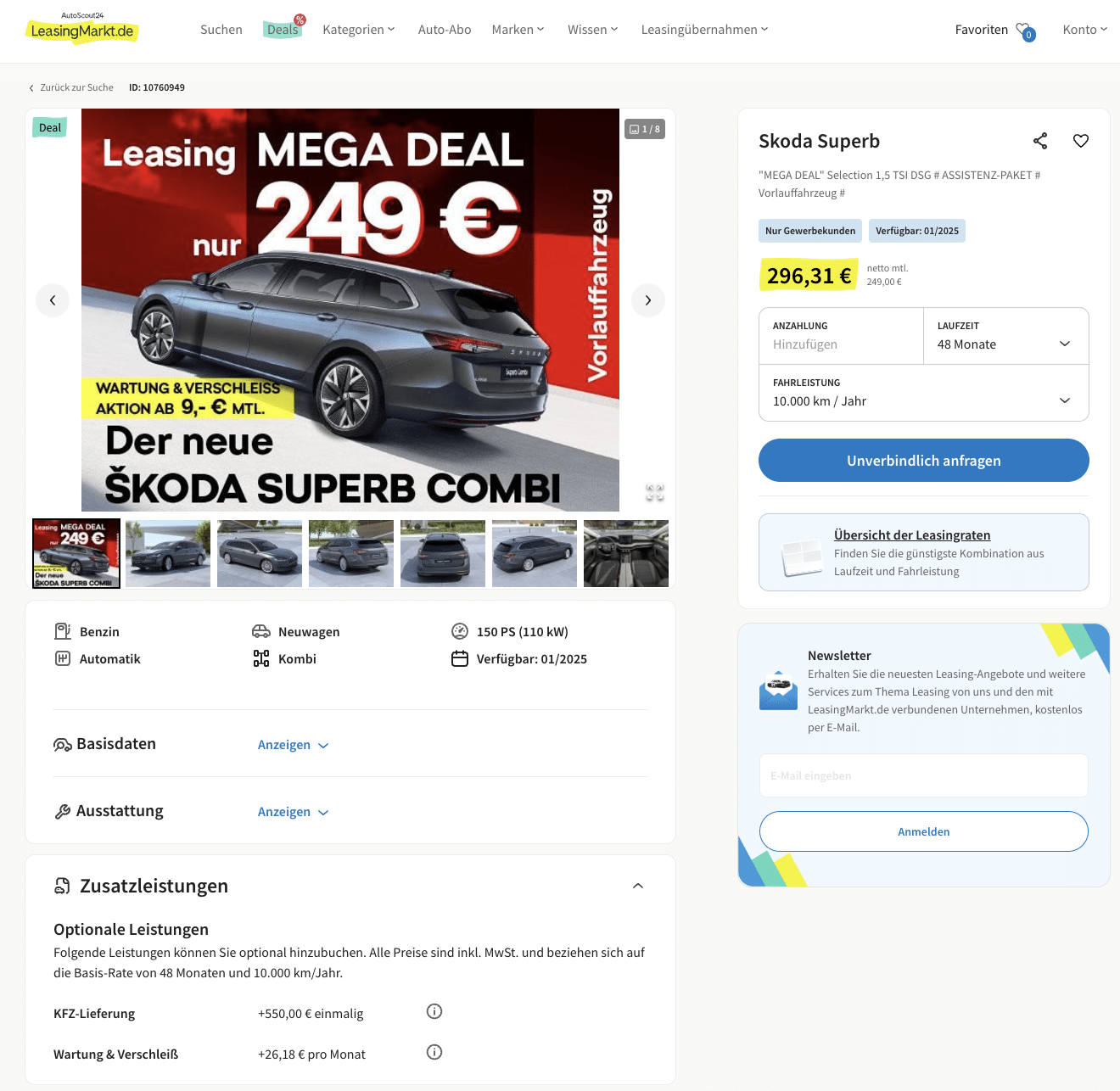Collapse the Zusatzleistungen section
The height and width of the screenshot is (1091, 1120).
(638, 886)
